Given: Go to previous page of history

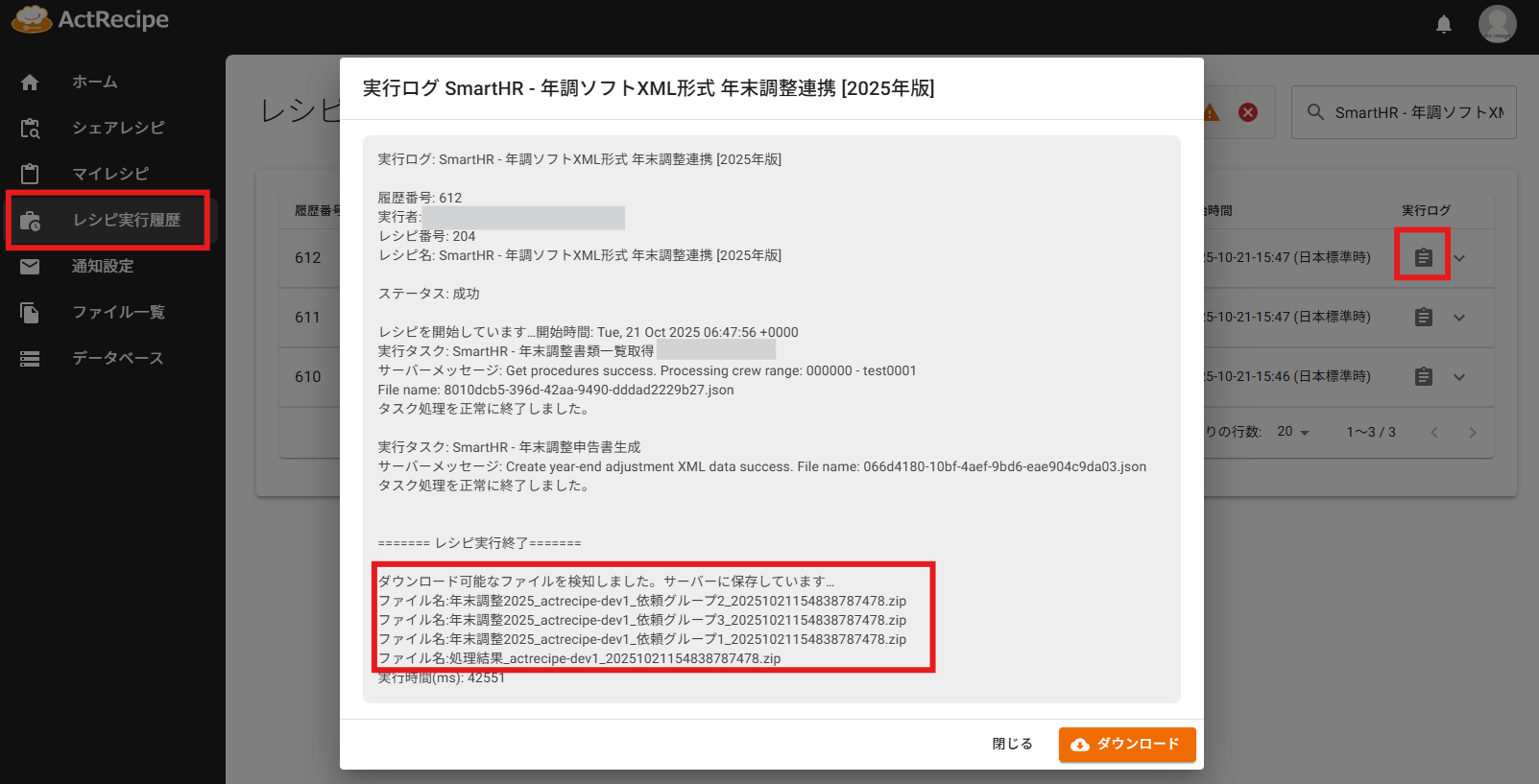Looking at the screenshot, I should click(x=1434, y=432).
